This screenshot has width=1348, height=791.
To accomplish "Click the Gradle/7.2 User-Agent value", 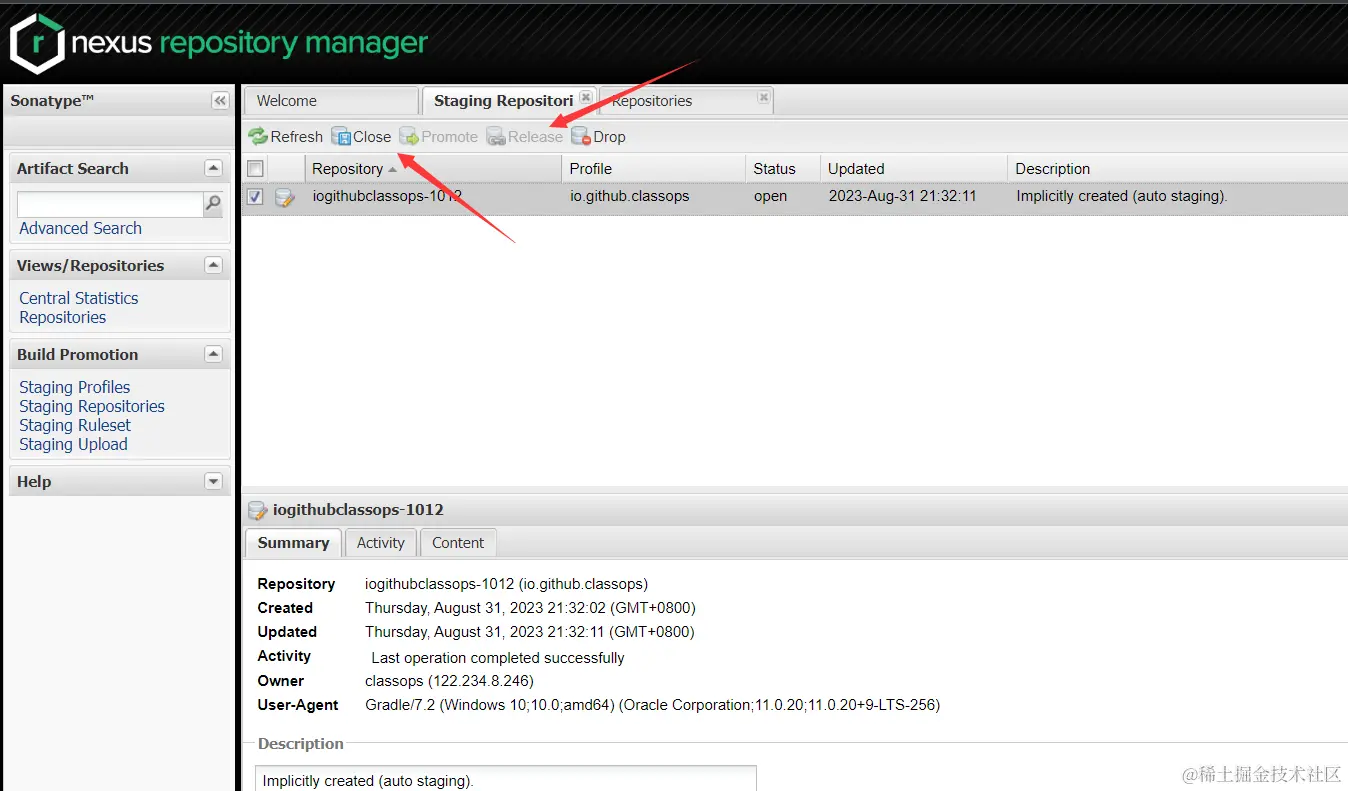I will [x=652, y=705].
